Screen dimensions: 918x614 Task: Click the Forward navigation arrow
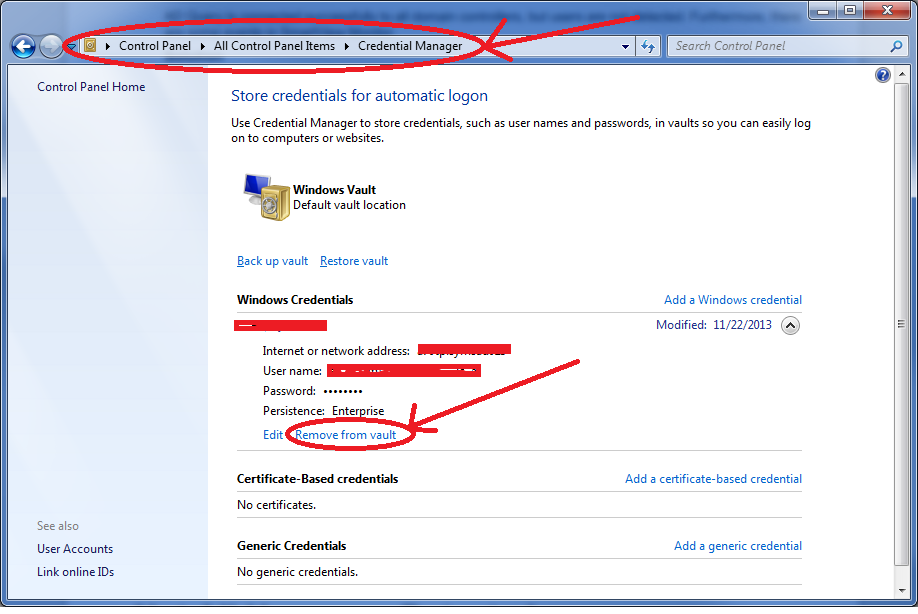click(x=51, y=46)
